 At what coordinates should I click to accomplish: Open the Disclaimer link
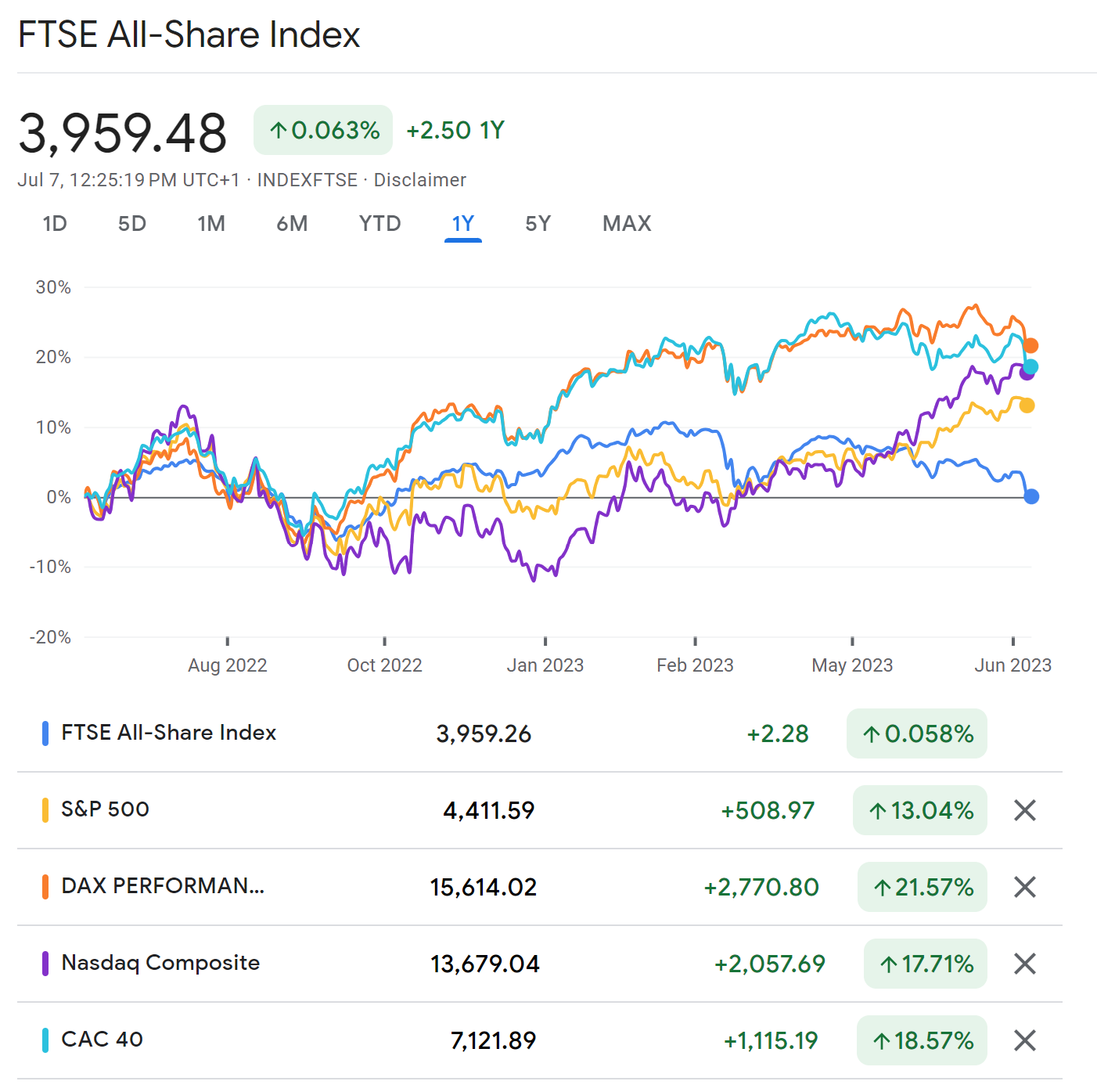[x=420, y=180]
